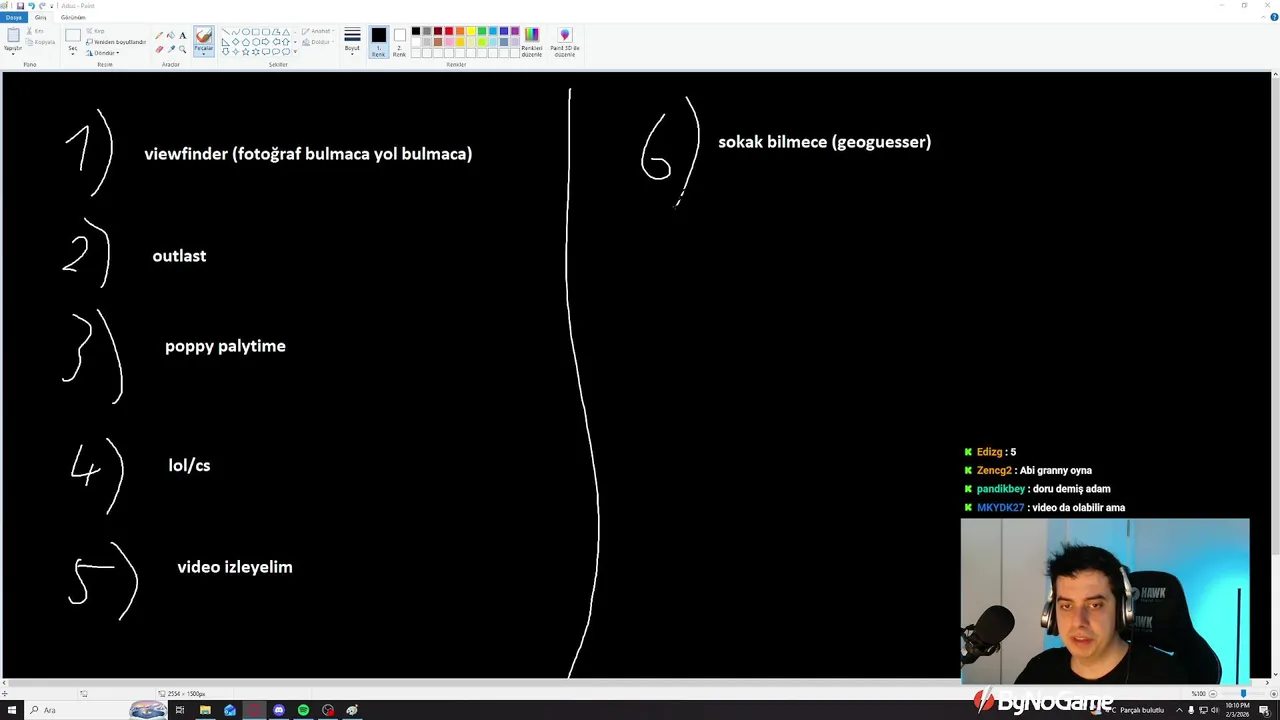The width and height of the screenshot is (1280, 720).
Task: Expand the Fırçalar brushes dropdown arrow
Action: [x=203, y=53]
